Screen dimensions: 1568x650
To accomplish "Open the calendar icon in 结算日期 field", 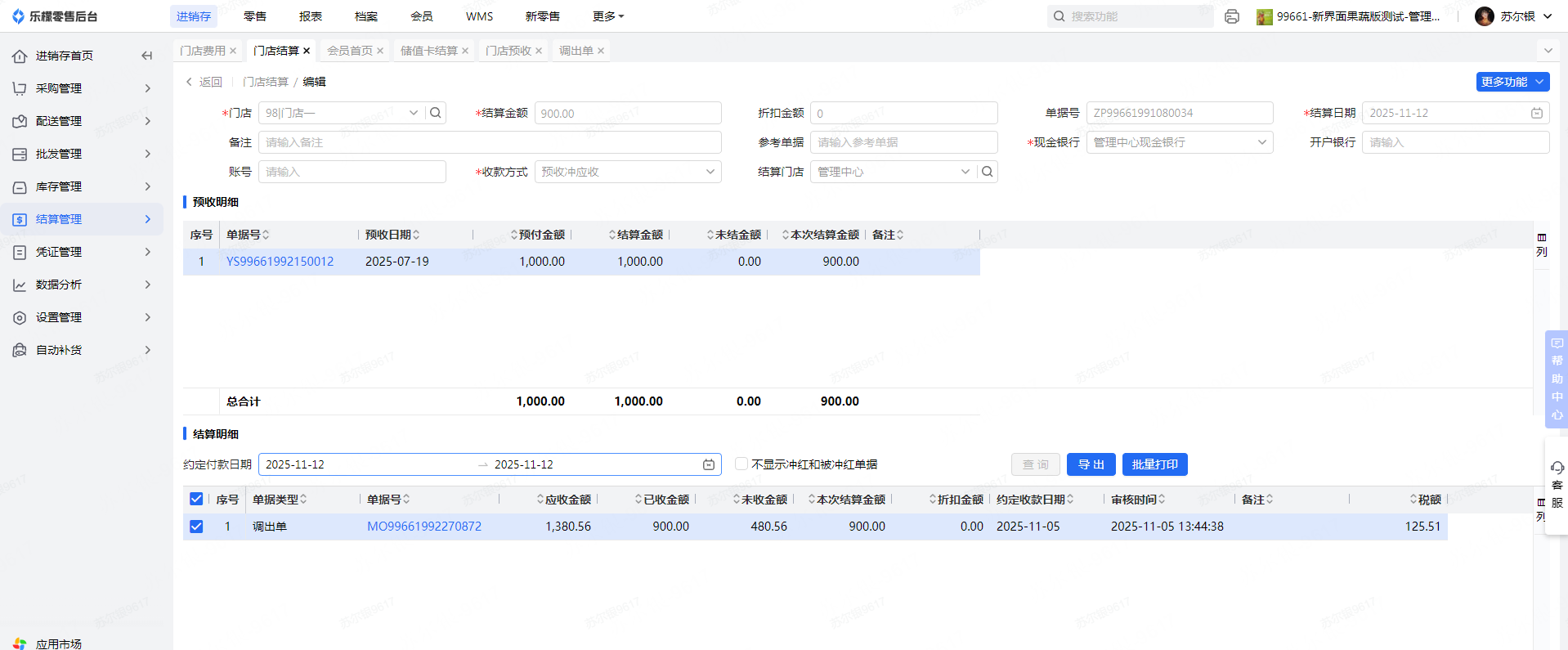I will click(1537, 113).
